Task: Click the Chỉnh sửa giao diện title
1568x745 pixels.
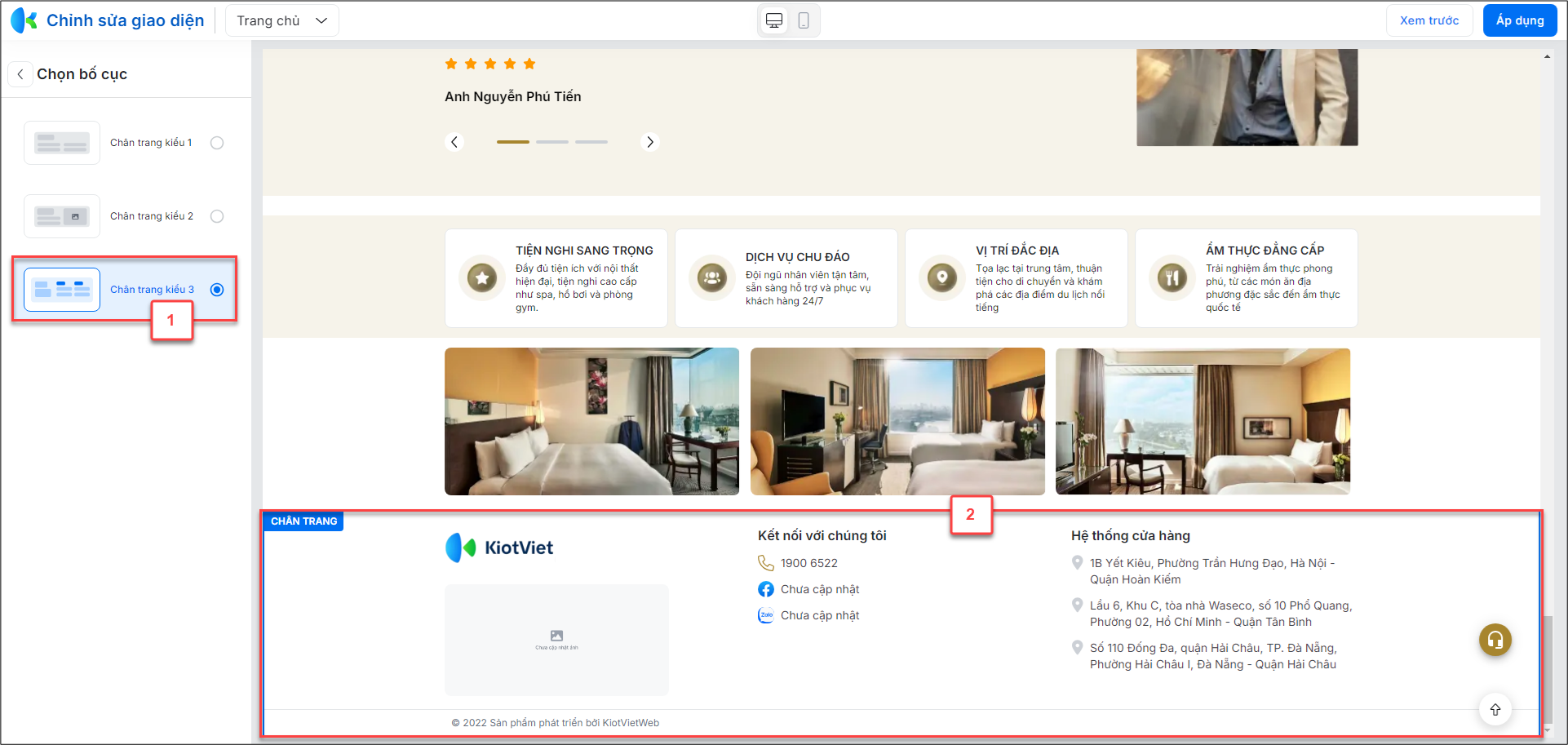Action: [x=125, y=20]
